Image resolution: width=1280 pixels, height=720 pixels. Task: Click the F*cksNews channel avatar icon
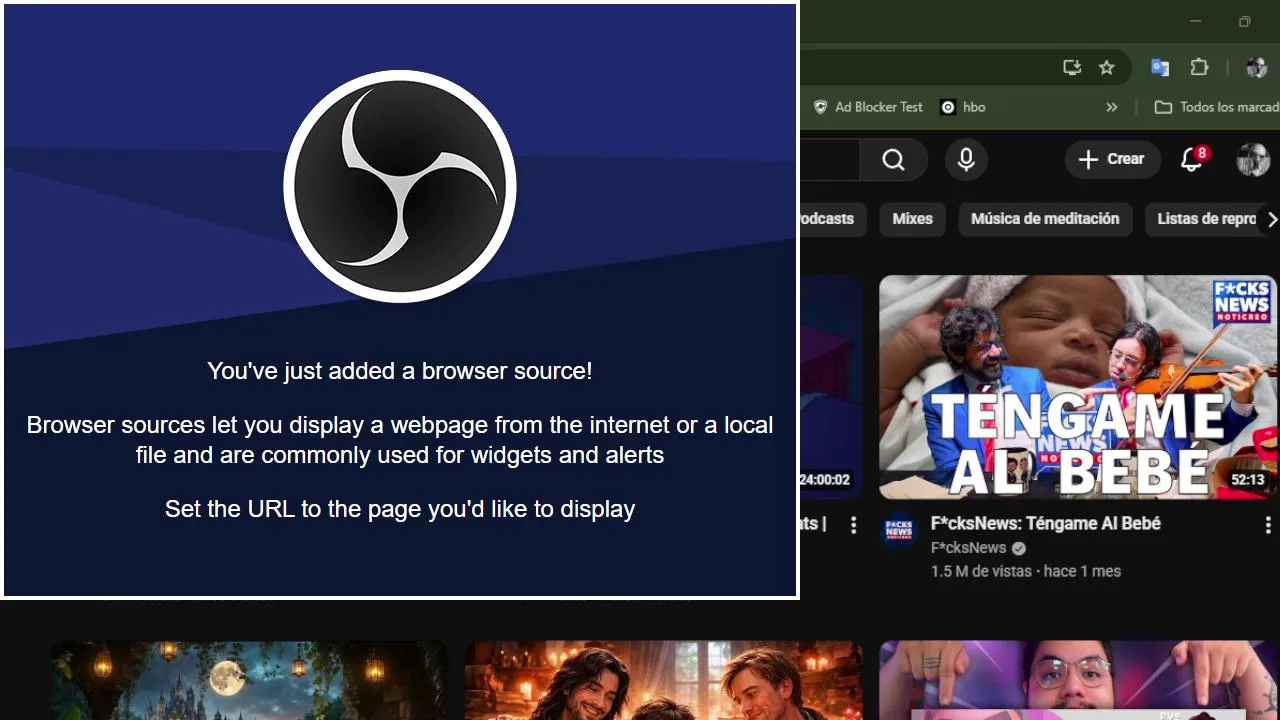click(898, 530)
